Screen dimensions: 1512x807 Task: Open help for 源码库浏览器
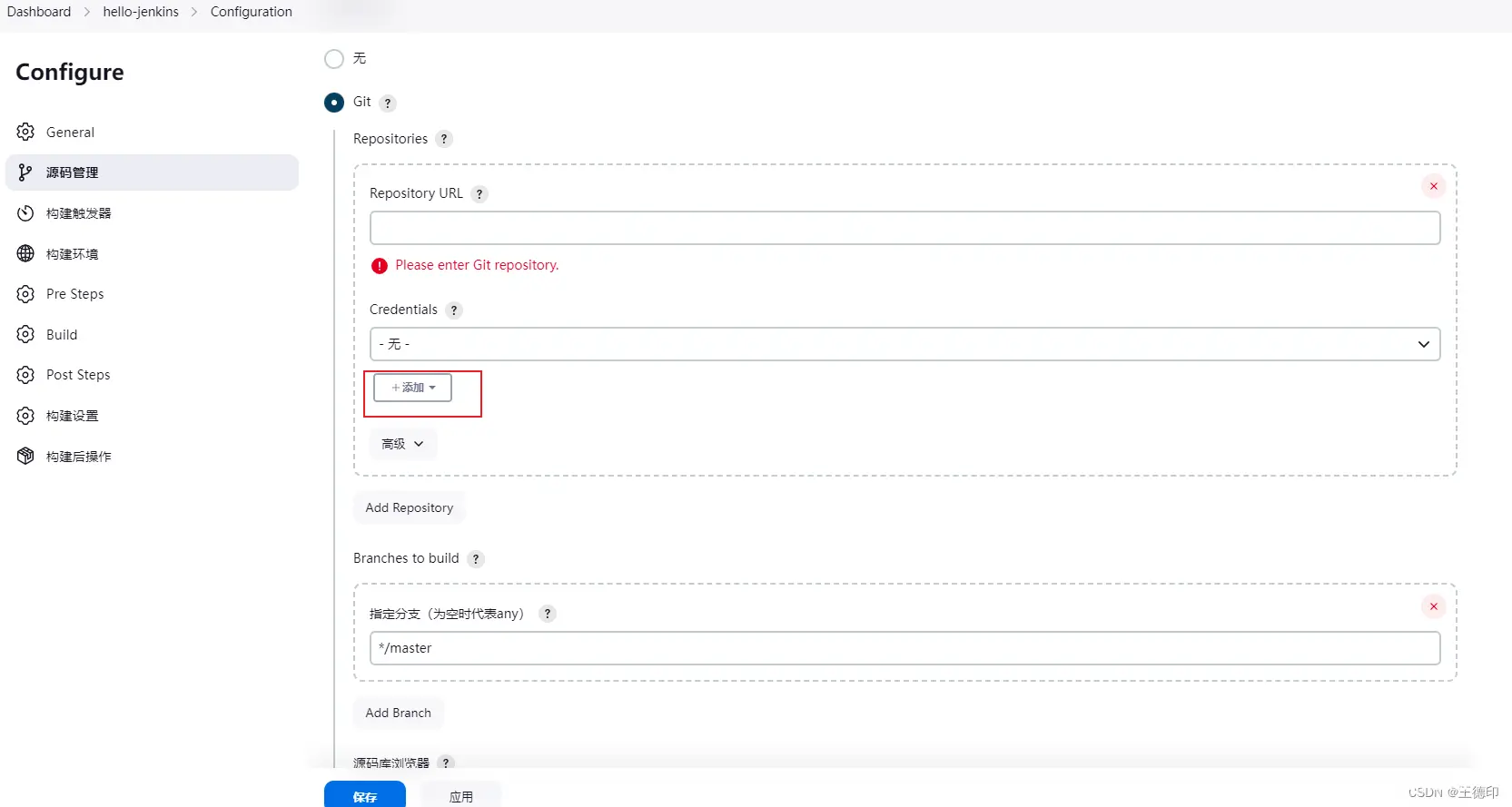[446, 763]
